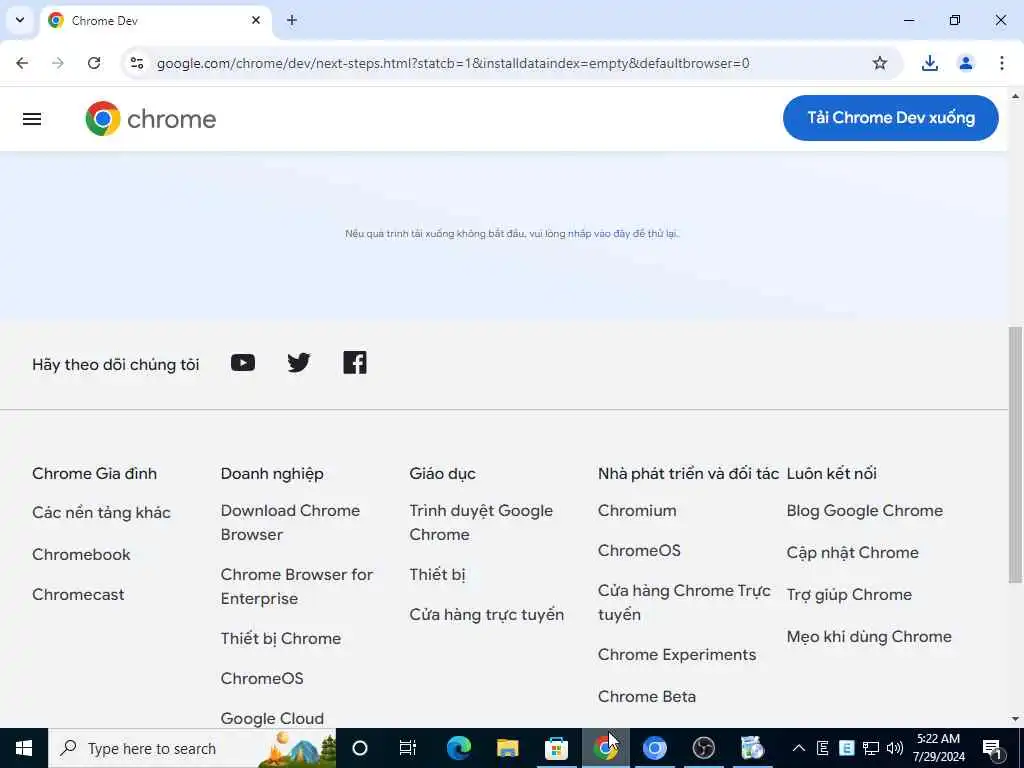Open Chromecast footer link

tap(78, 594)
